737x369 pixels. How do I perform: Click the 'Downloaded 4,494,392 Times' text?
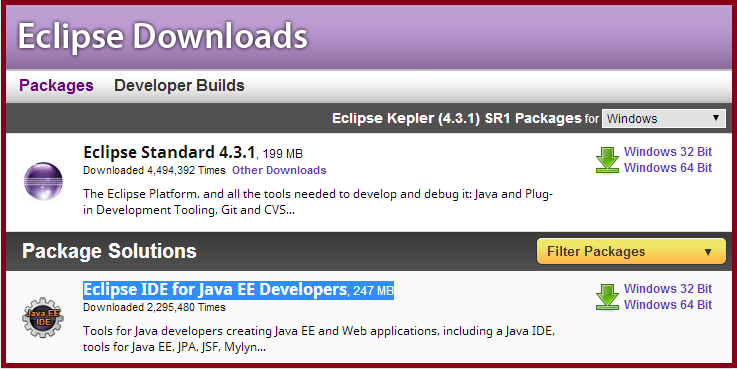(x=154, y=170)
